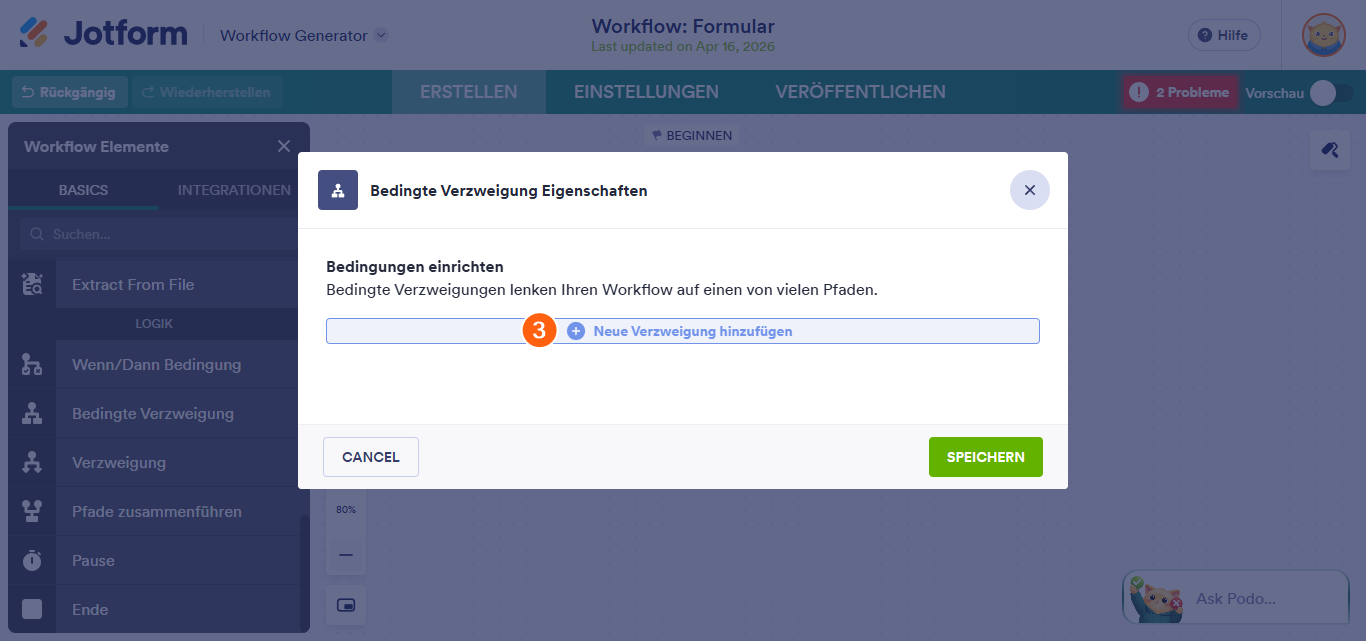The width and height of the screenshot is (1366, 641).
Task: Open the Workflow Generator dropdown menu
Action: pos(300,34)
